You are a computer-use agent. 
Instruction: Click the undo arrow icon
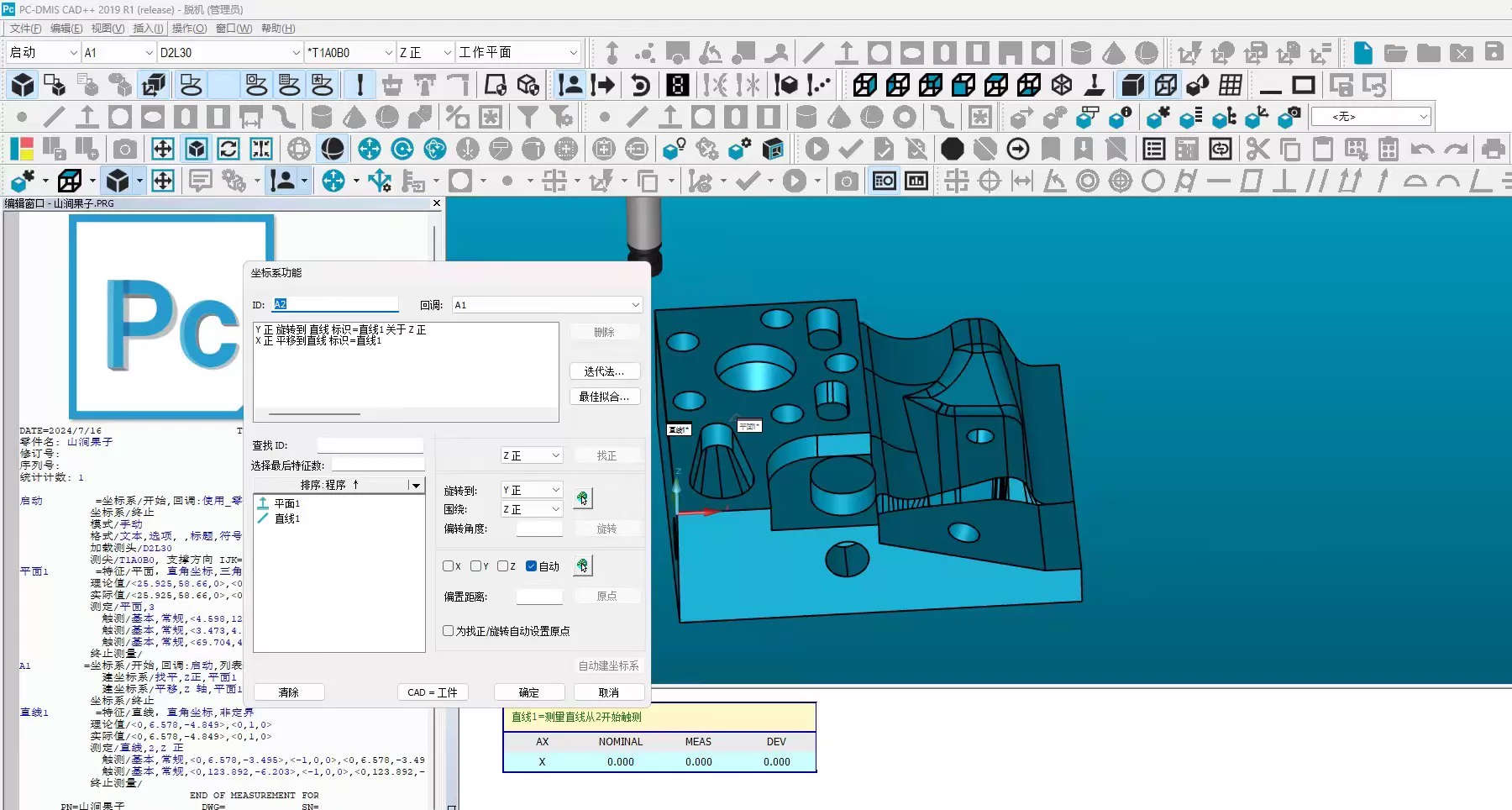(1422, 150)
